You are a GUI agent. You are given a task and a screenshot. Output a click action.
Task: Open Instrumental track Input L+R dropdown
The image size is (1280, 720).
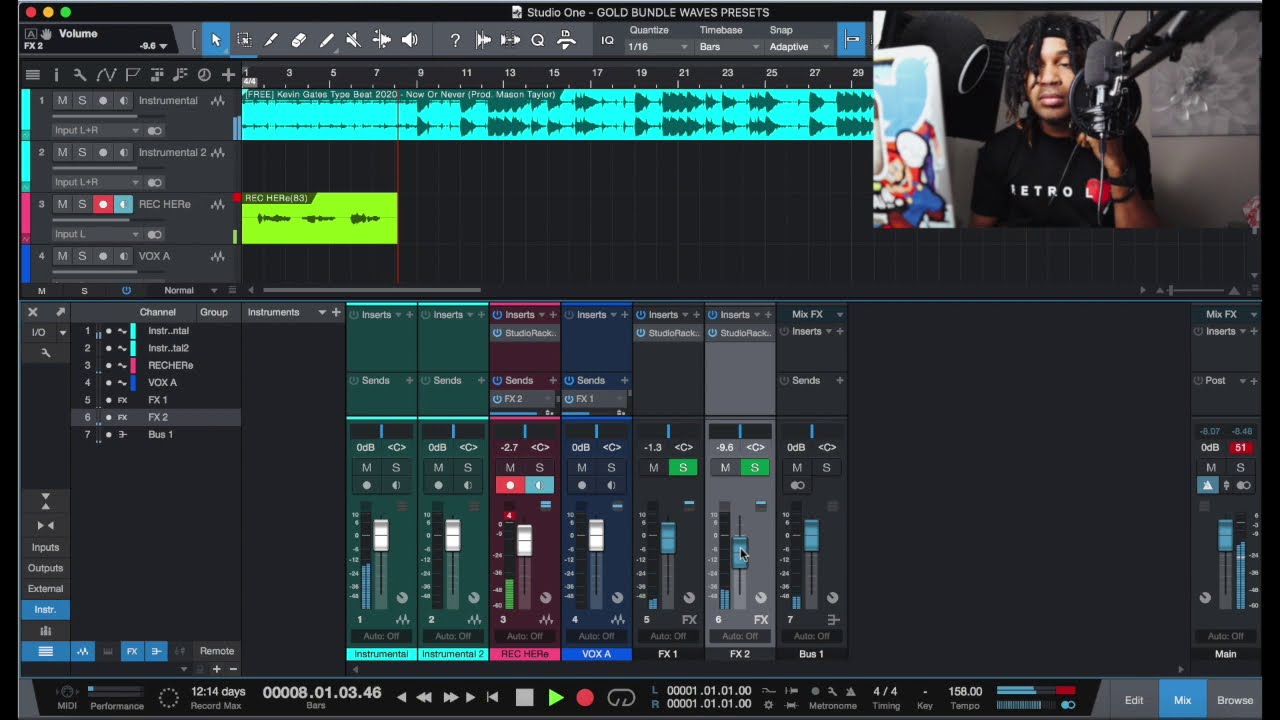[97, 130]
